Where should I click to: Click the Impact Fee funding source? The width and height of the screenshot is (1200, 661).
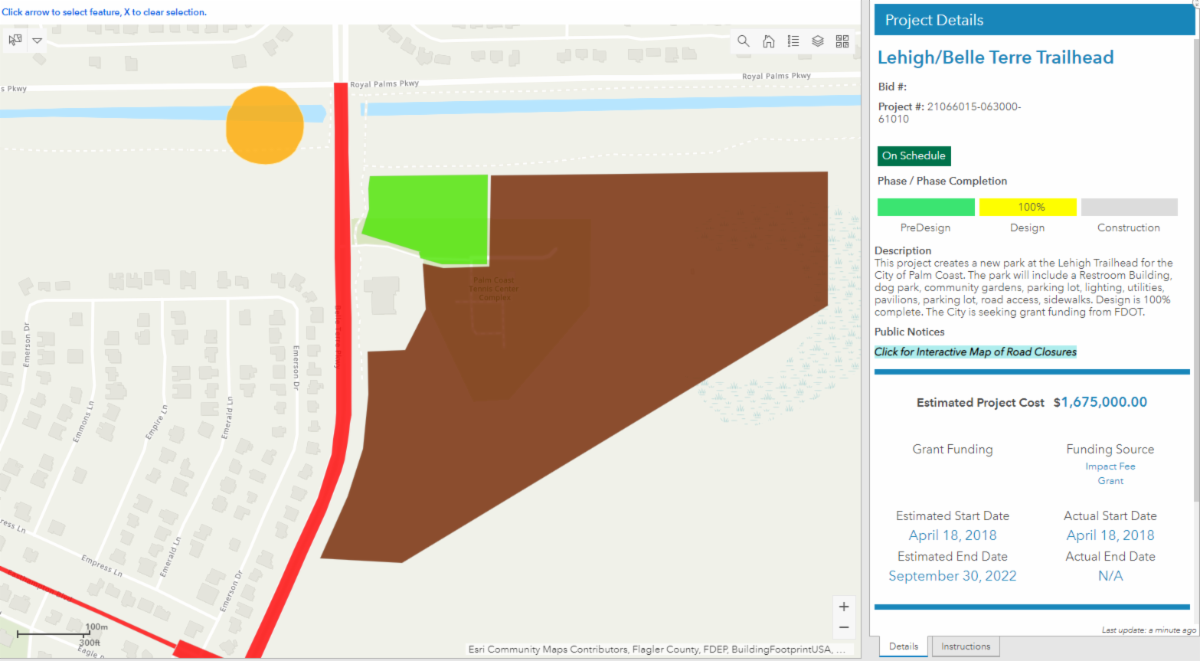click(1110, 466)
